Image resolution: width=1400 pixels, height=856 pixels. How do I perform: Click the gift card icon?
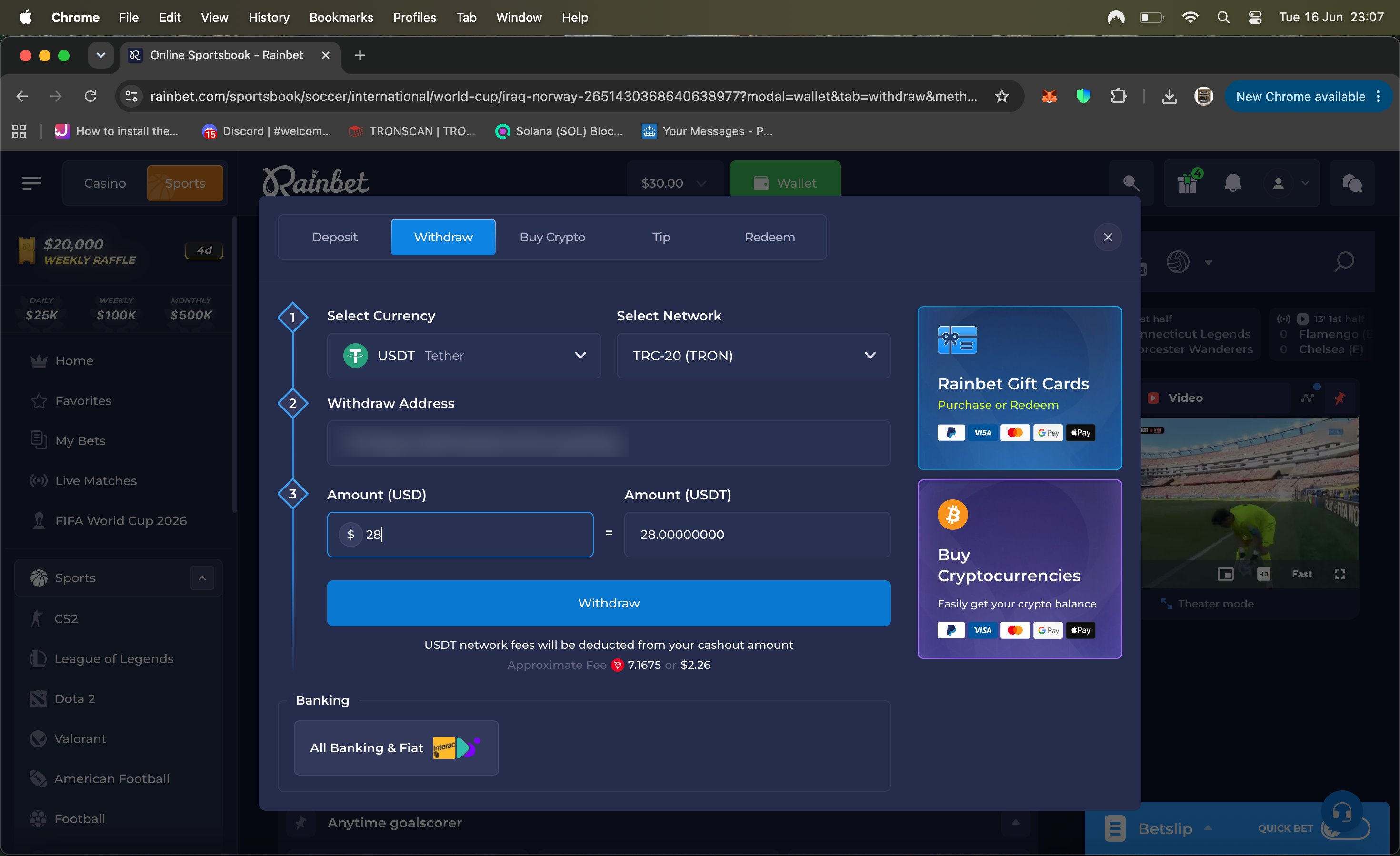pyautogui.click(x=957, y=339)
